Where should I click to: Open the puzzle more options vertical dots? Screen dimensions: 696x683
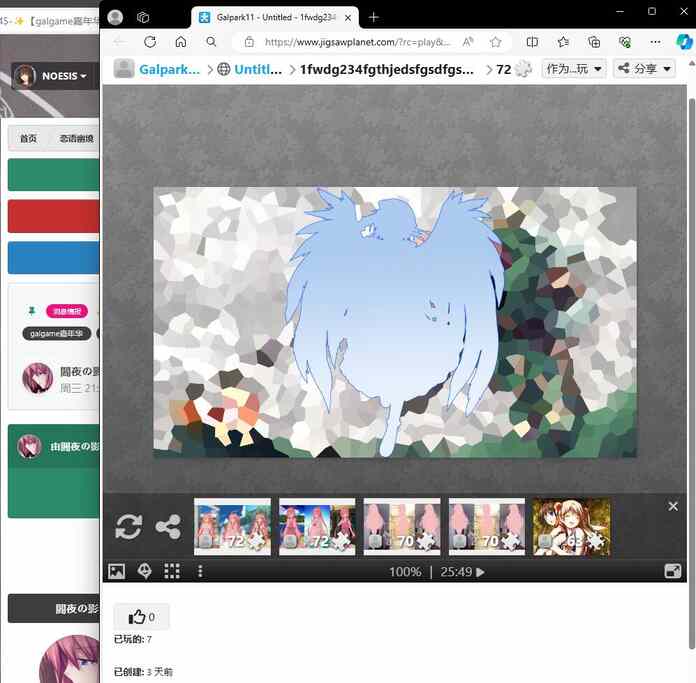200,571
